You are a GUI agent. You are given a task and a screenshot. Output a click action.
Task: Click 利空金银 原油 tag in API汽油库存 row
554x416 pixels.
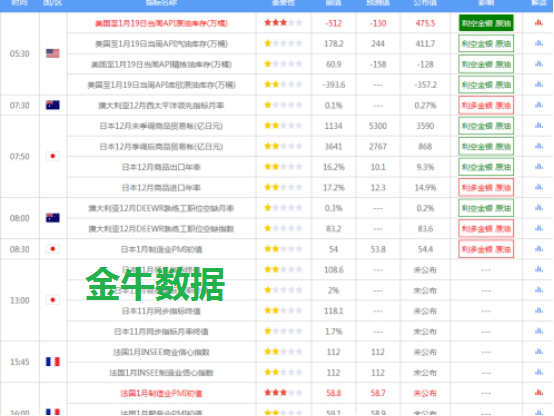(486, 43)
